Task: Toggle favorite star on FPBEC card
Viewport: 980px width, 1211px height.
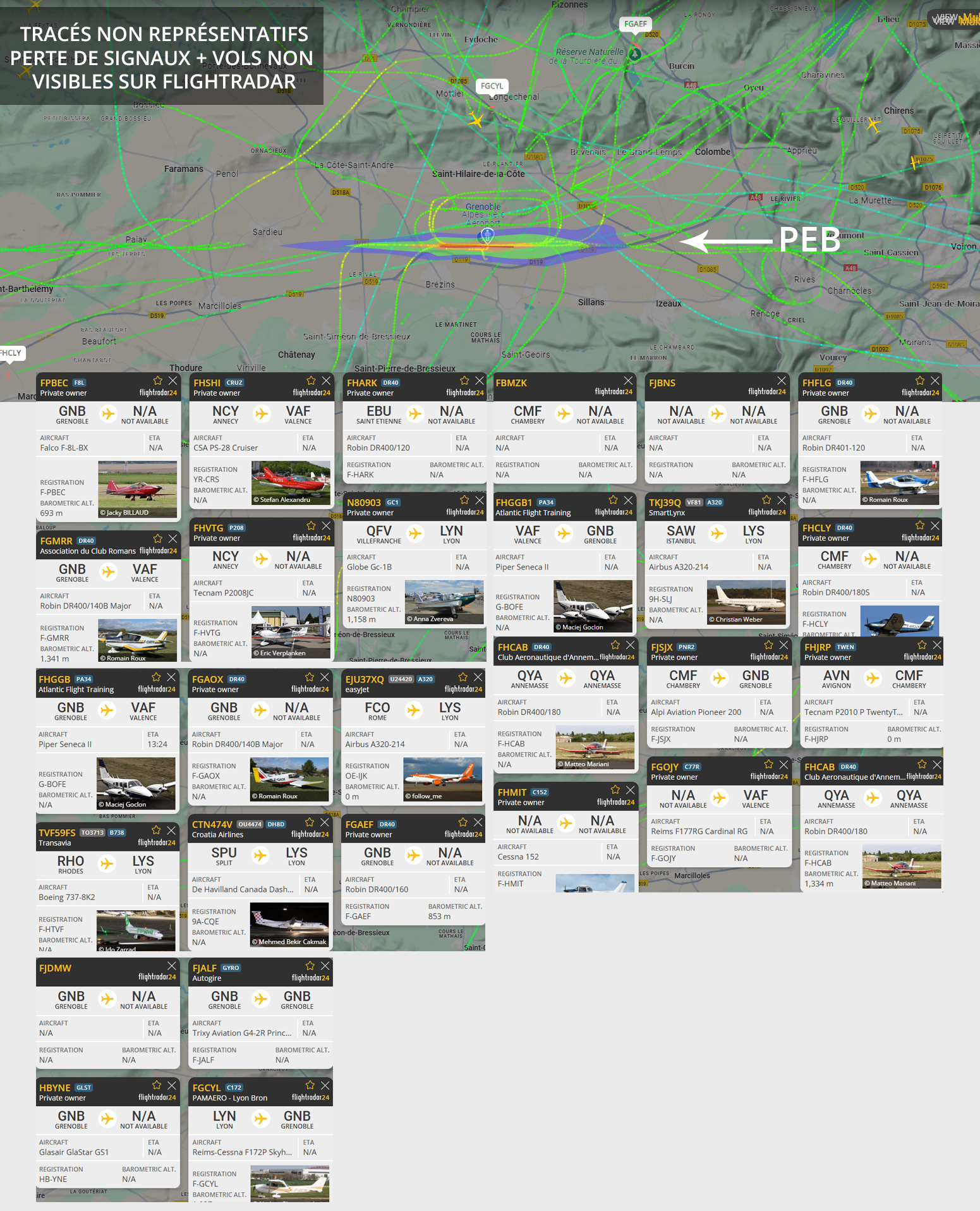Action: 157,380
